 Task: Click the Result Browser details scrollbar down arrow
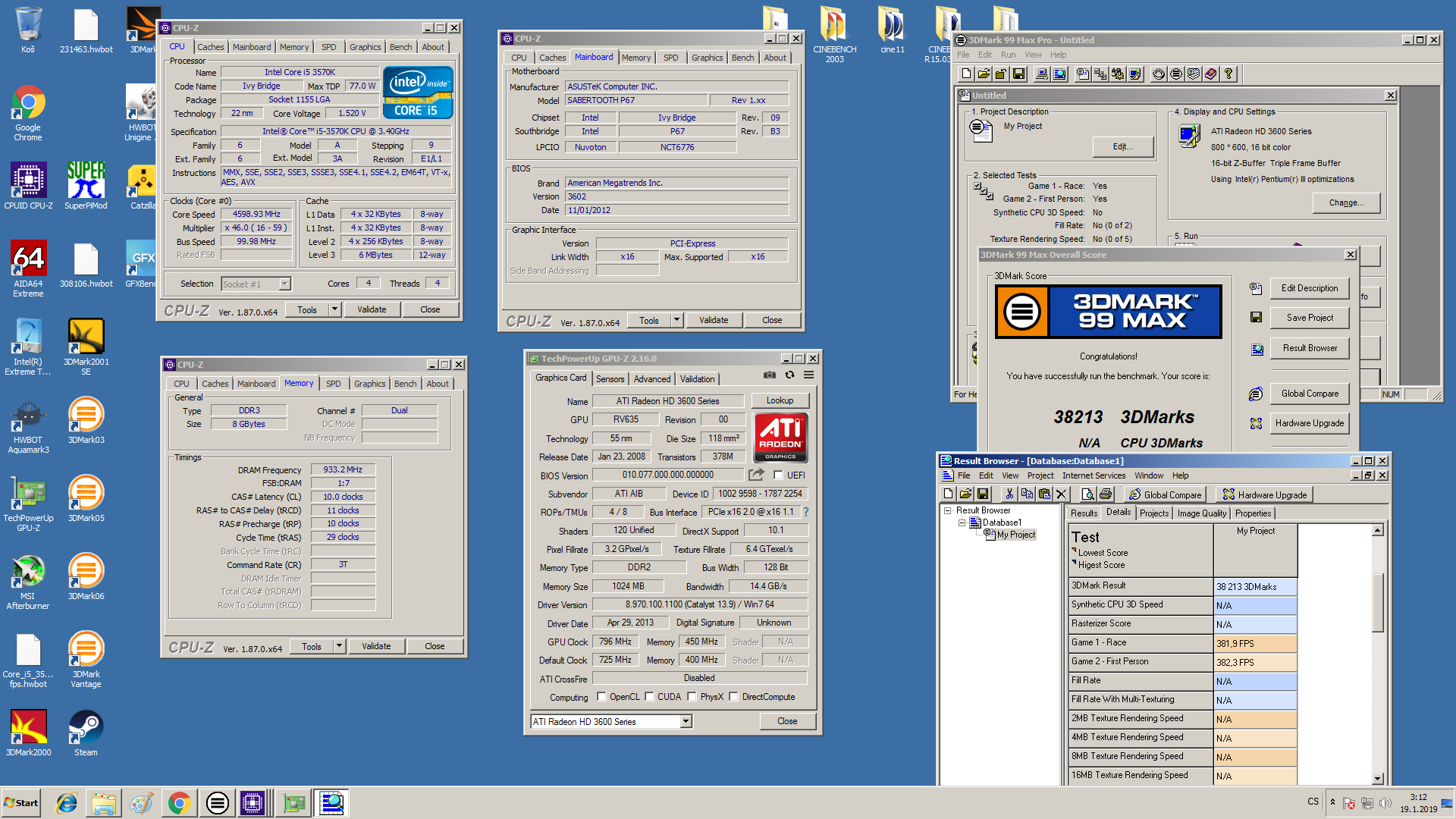click(1377, 778)
